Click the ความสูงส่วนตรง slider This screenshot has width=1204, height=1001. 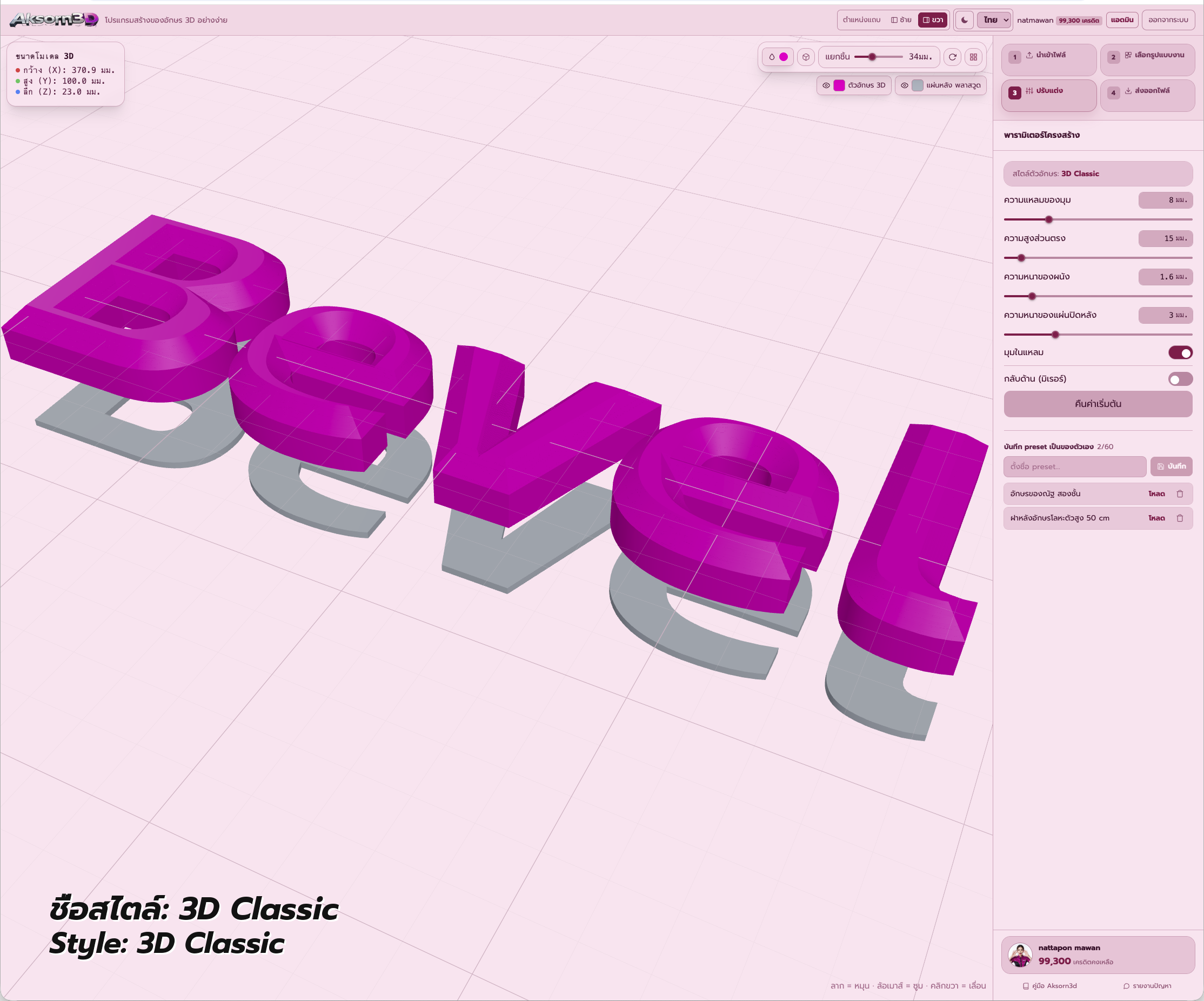(x=1098, y=258)
